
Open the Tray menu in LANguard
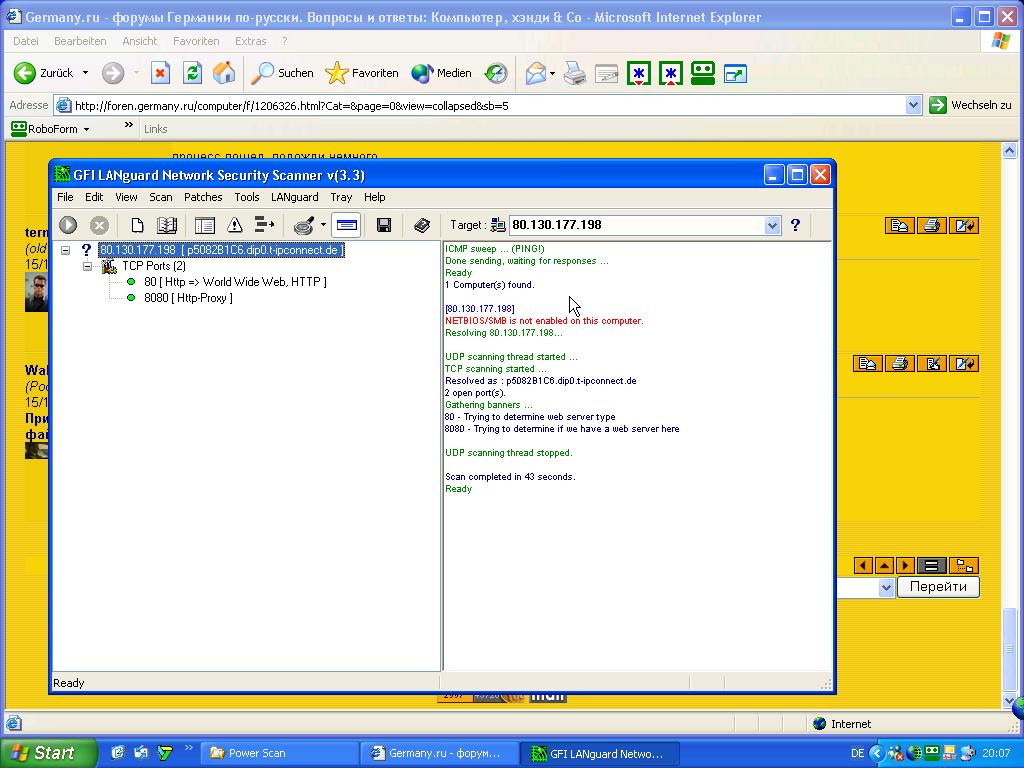[341, 197]
